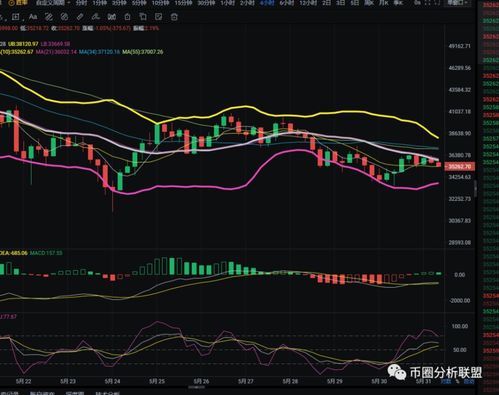Click the trash delete drawings icon
The width and height of the screenshot is (499, 395).
174,17
